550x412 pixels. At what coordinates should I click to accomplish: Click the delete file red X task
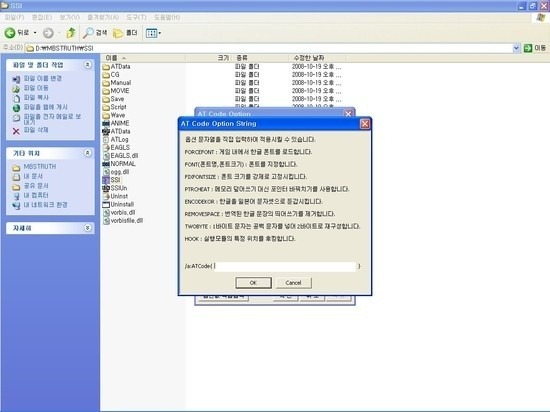[x=16, y=131]
